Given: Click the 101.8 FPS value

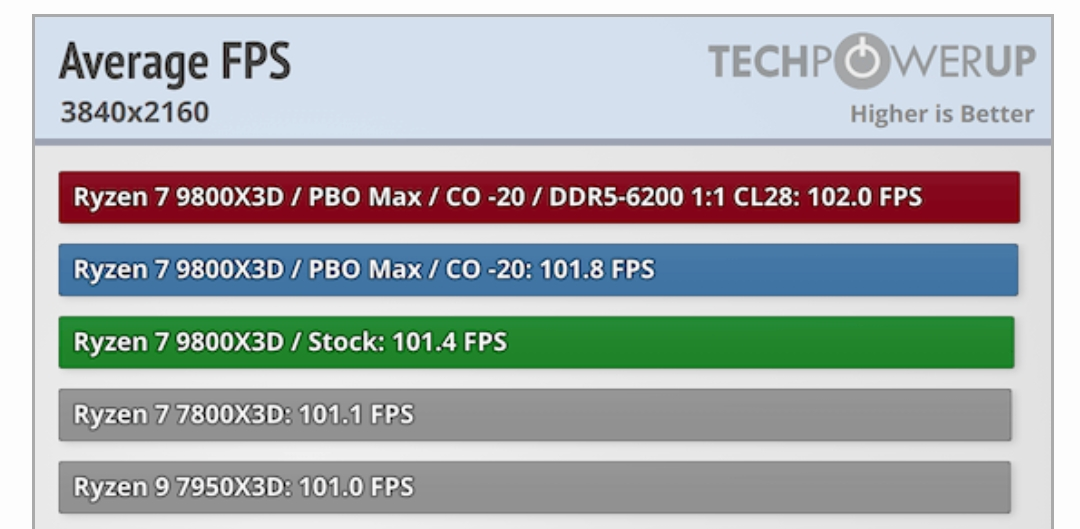Looking at the screenshot, I should [x=596, y=269].
